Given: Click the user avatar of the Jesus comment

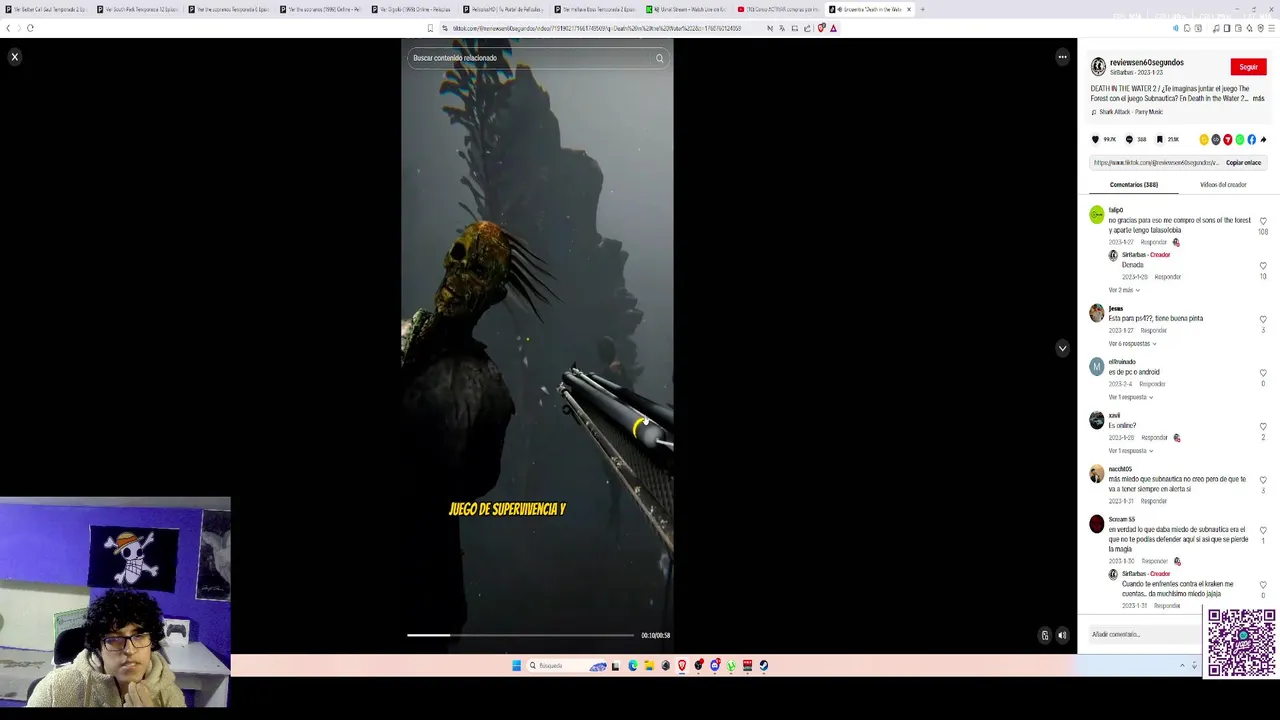Looking at the screenshot, I should click(x=1097, y=313).
